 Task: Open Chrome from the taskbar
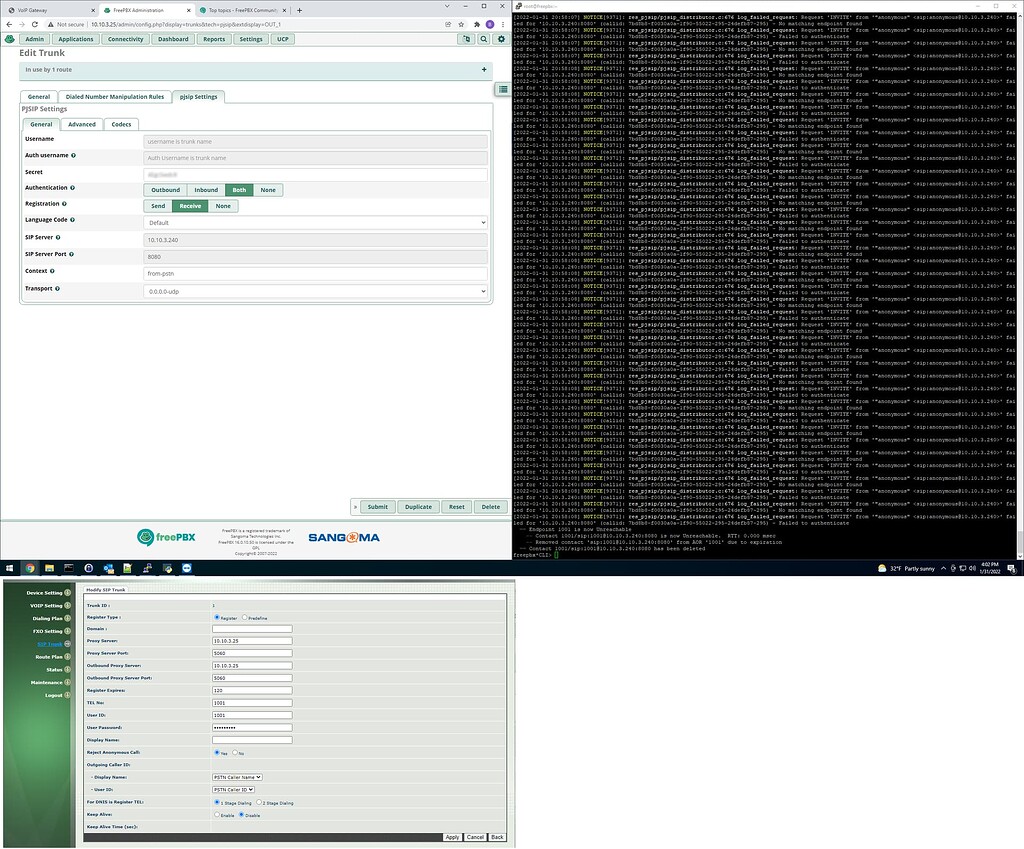pos(29,568)
